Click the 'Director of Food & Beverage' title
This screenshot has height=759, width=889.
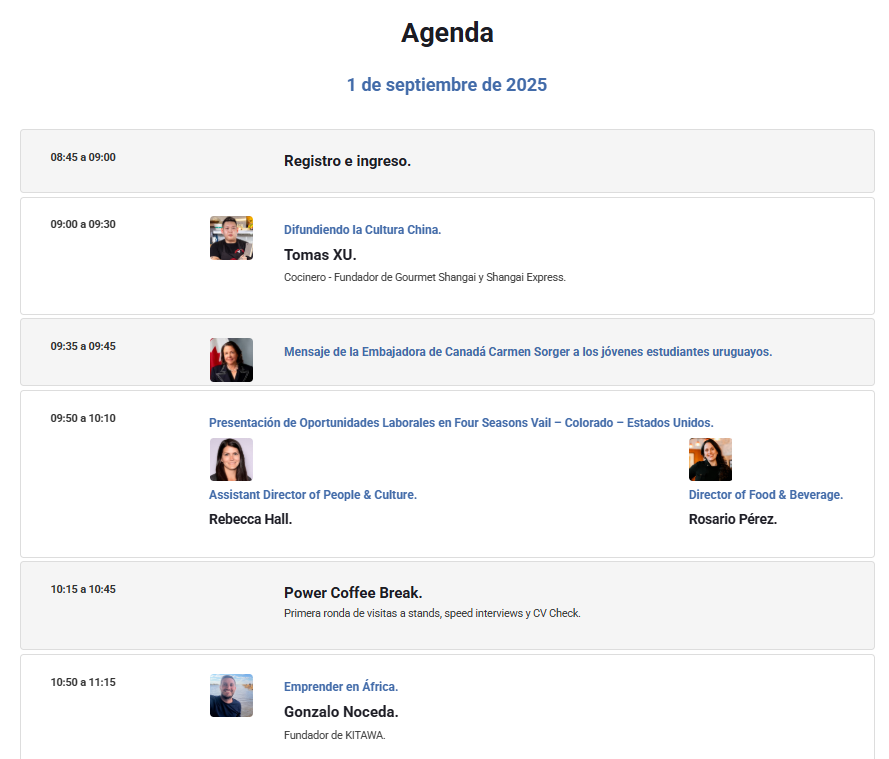pos(766,495)
